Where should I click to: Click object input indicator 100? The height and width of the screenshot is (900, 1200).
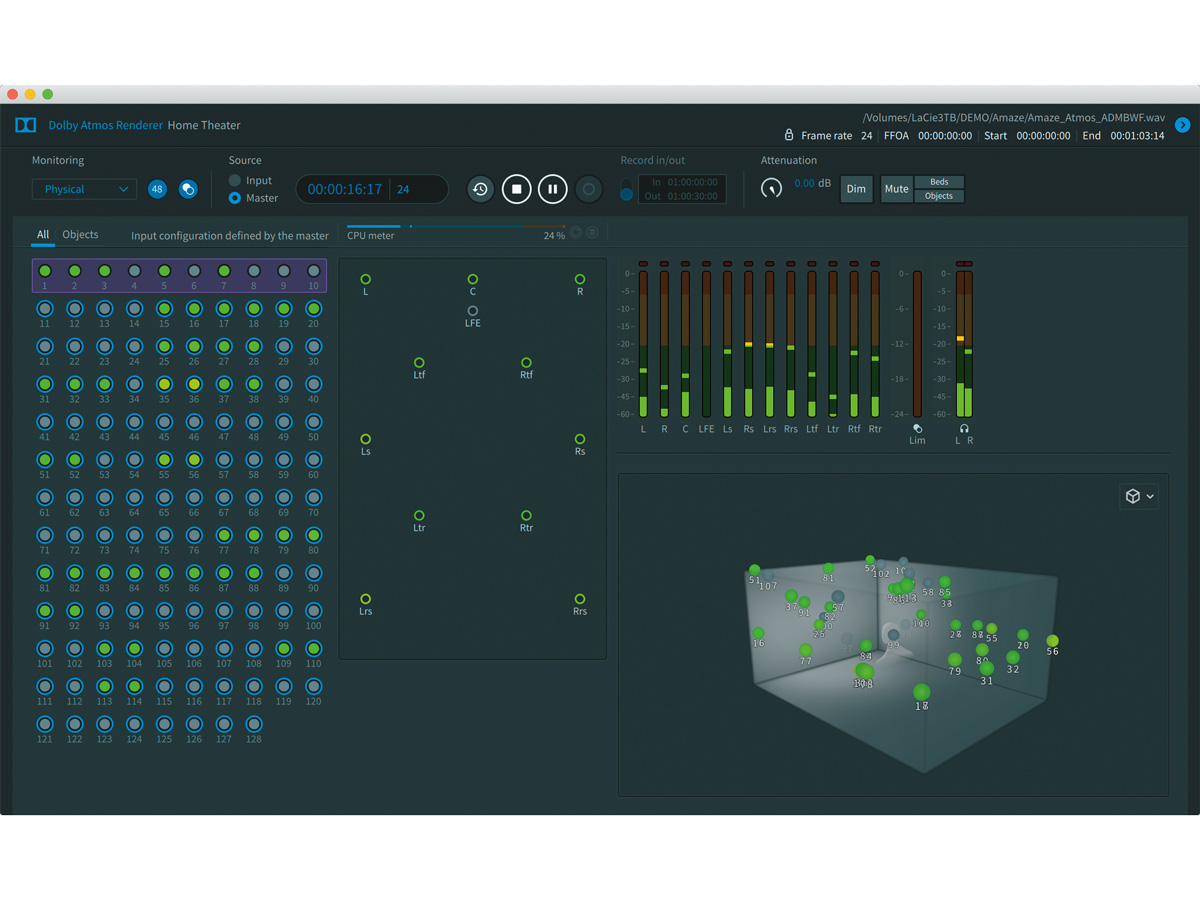314,610
